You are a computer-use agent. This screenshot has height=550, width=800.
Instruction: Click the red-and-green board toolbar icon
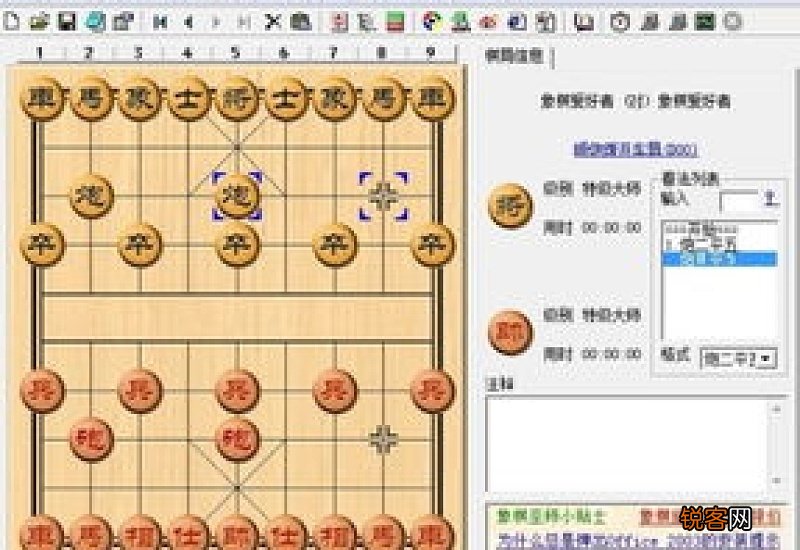click(395, 22)
